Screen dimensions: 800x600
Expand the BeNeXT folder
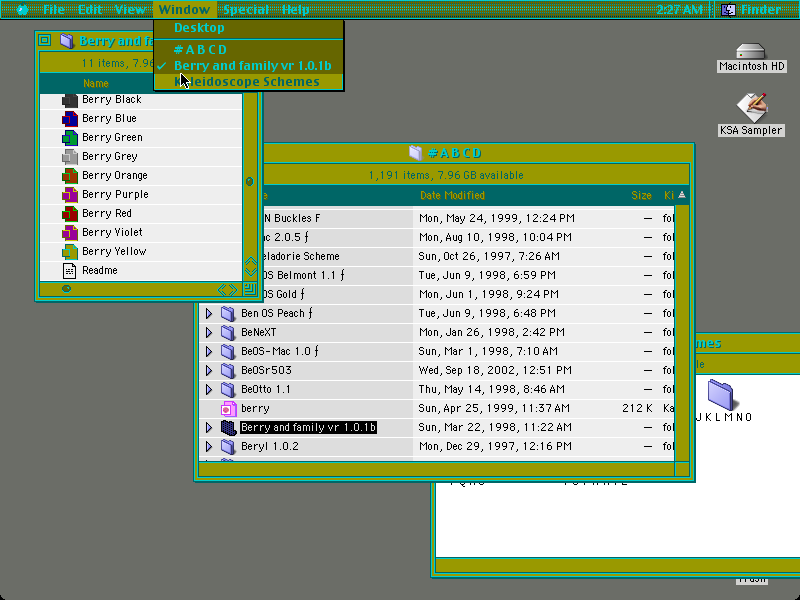209,333
